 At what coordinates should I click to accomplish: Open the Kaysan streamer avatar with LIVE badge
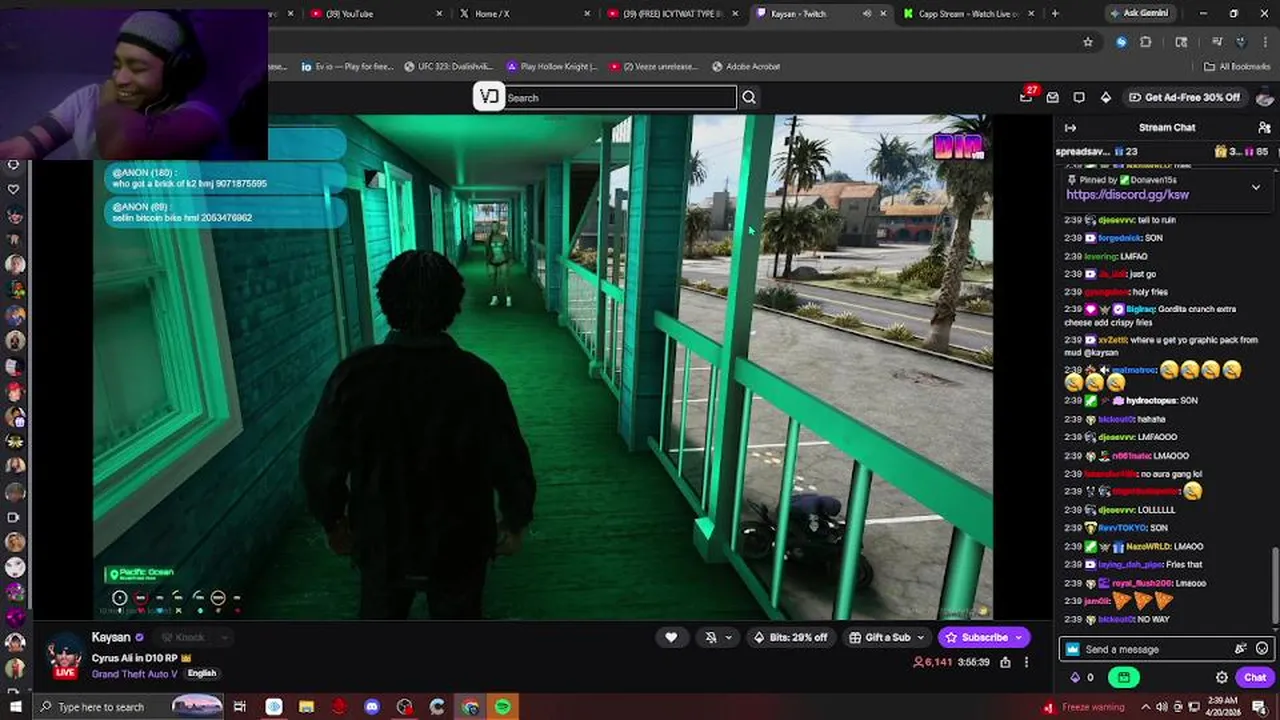coord(65,656)
